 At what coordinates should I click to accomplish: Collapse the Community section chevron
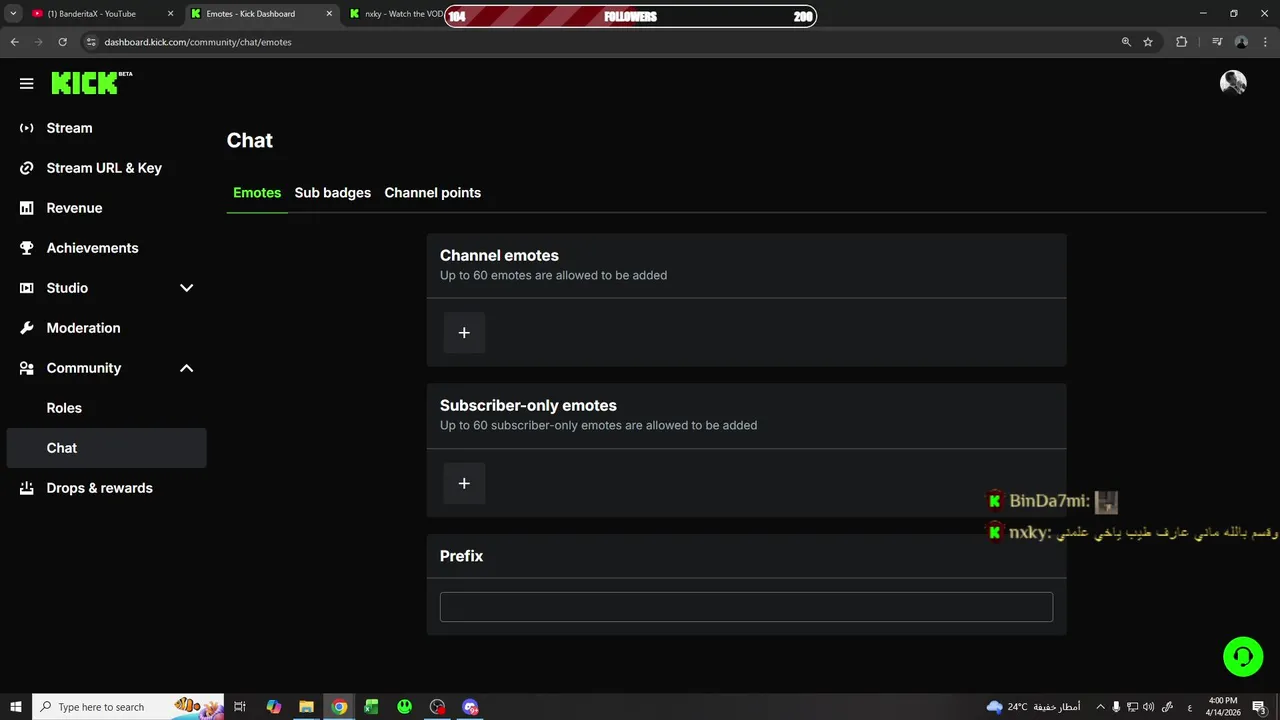click(186, 368)
